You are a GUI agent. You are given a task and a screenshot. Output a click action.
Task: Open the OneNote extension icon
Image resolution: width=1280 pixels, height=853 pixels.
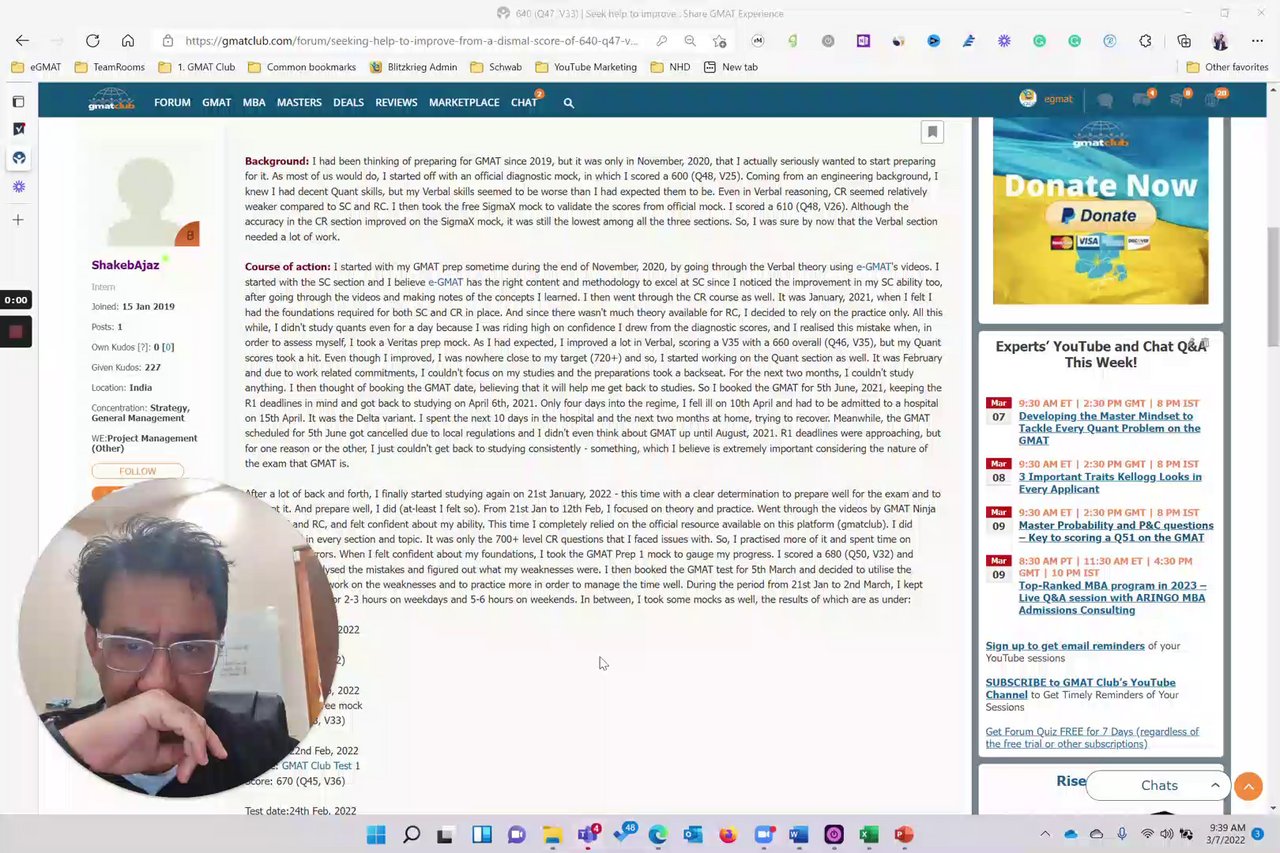pos(863,41)
